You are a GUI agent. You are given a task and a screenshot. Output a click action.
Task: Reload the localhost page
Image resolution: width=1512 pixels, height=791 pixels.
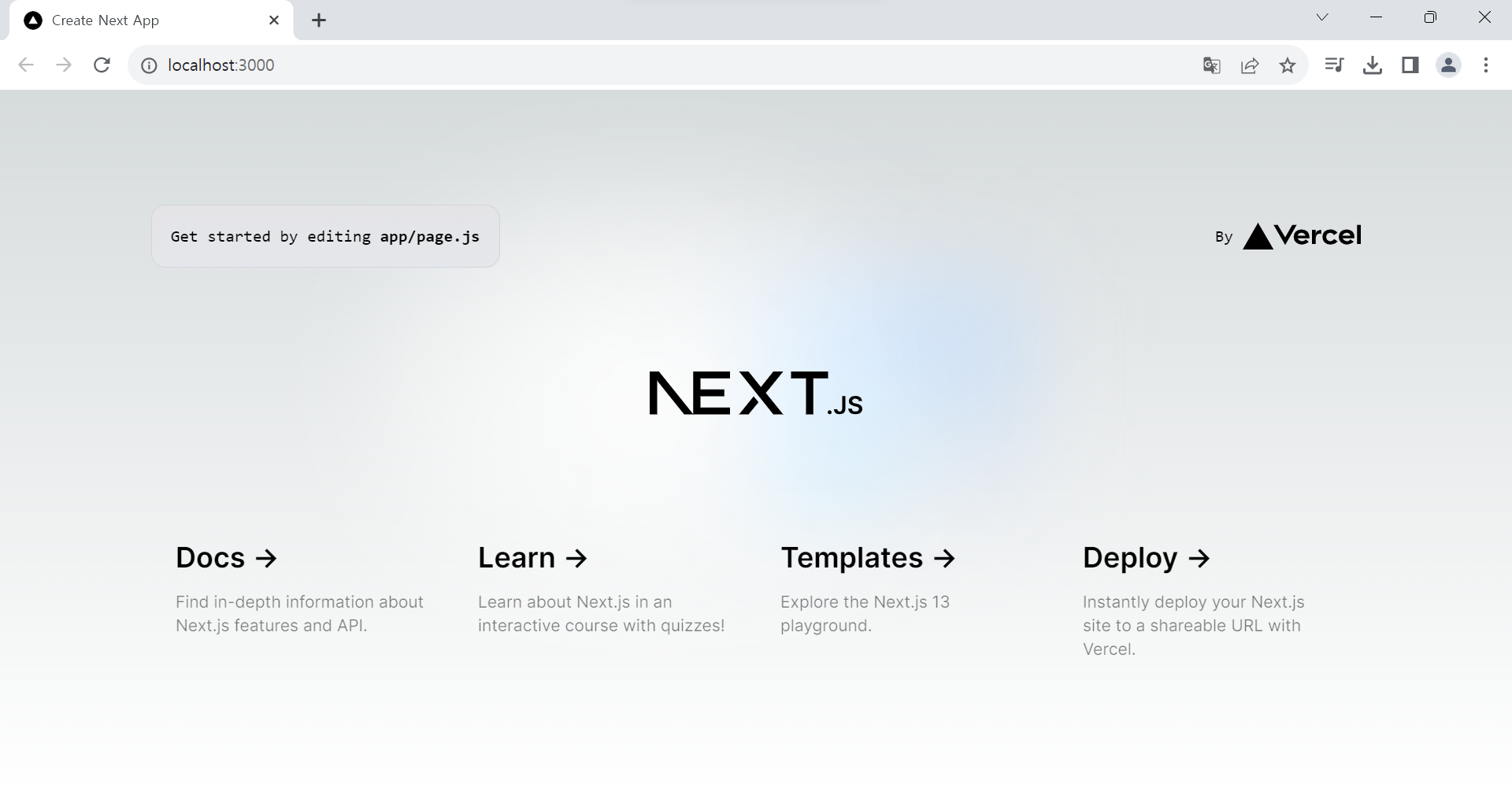[x=102, y=65]
